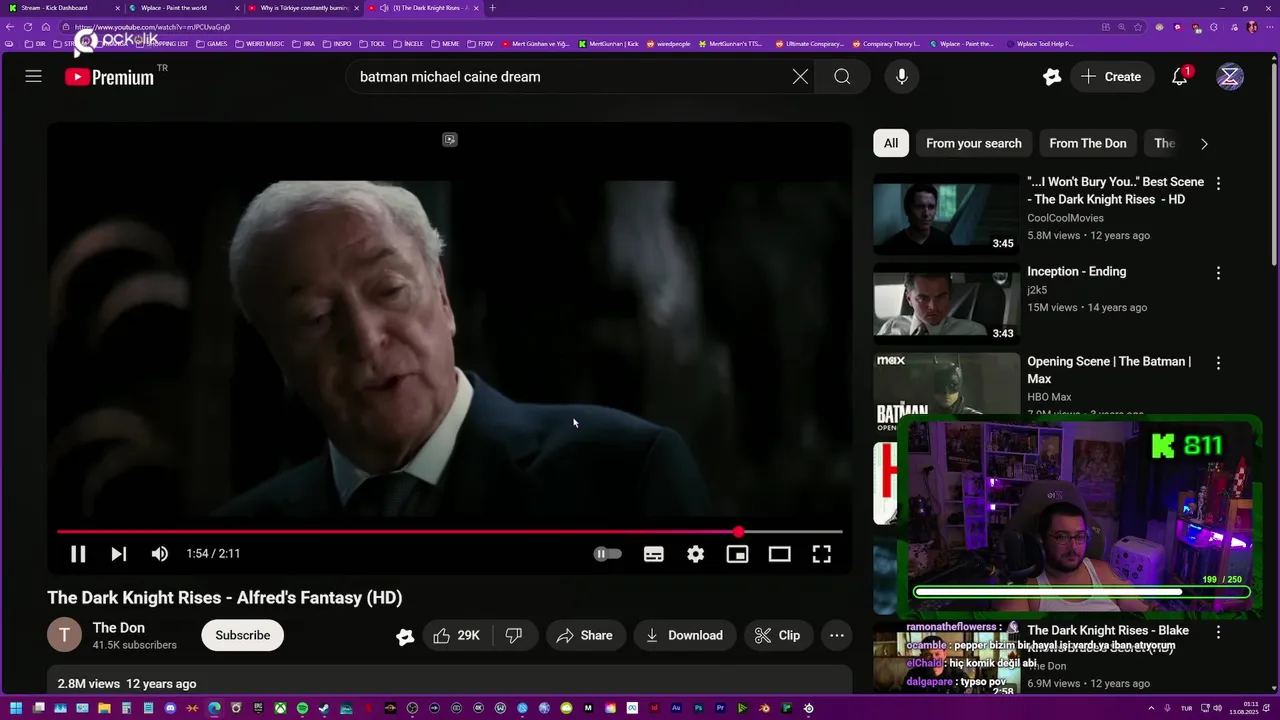The height and width of the screenshot is (720, 1280).
Task: Skip to next video
Action: pyautogui.click(x=118, y=554)
